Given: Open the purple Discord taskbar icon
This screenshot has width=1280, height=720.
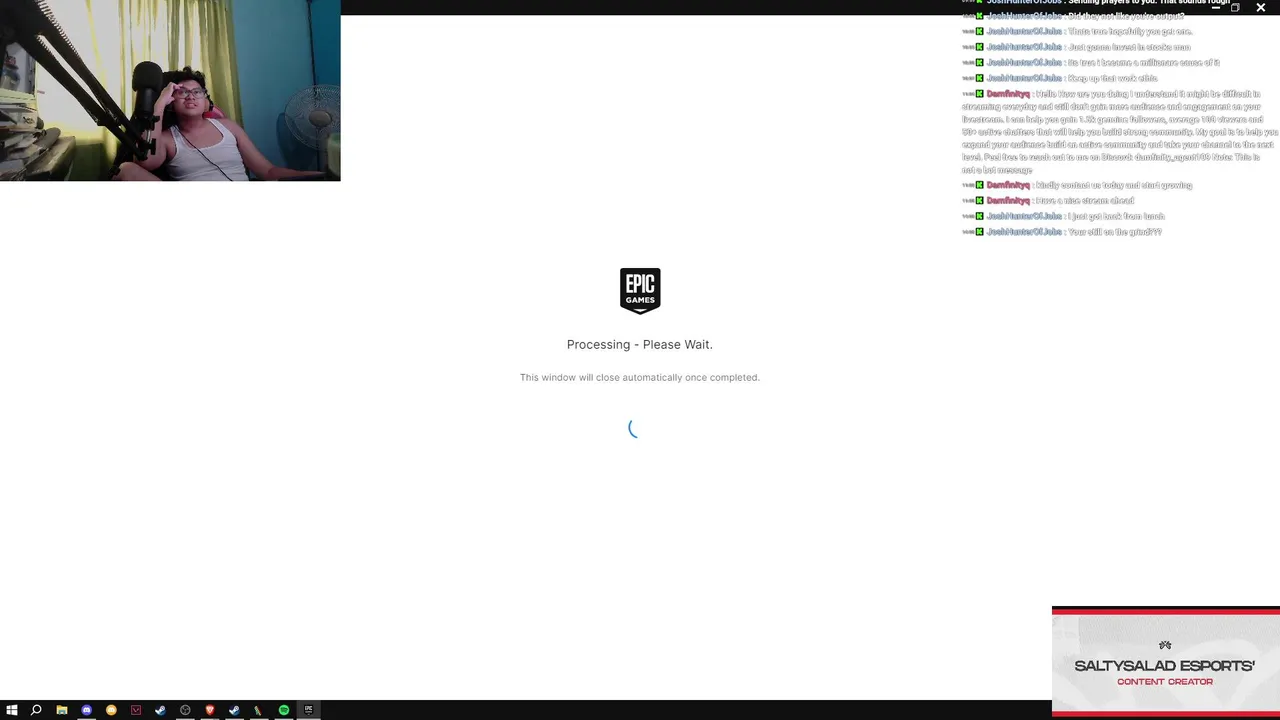Looking at the screenshot, I should point(86,710).
